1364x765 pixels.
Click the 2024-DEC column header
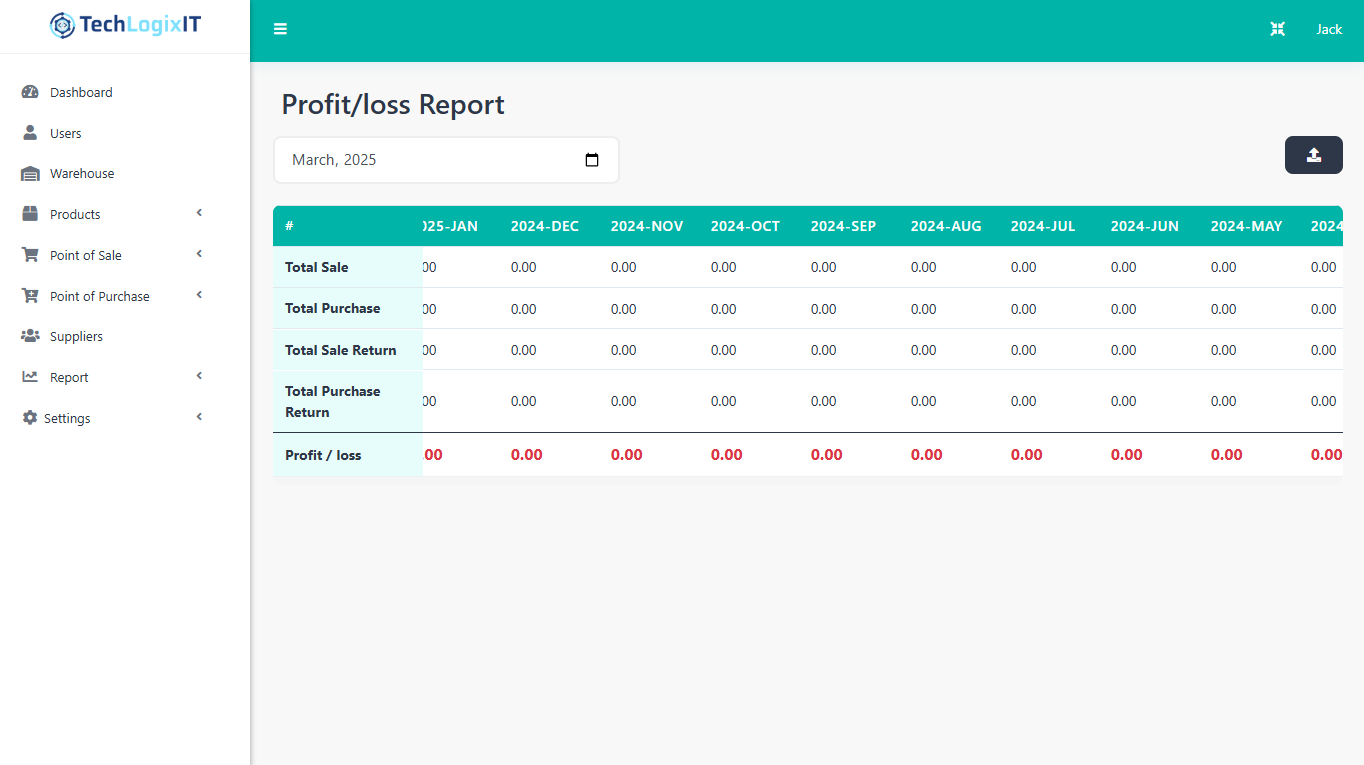click(544, 226)
